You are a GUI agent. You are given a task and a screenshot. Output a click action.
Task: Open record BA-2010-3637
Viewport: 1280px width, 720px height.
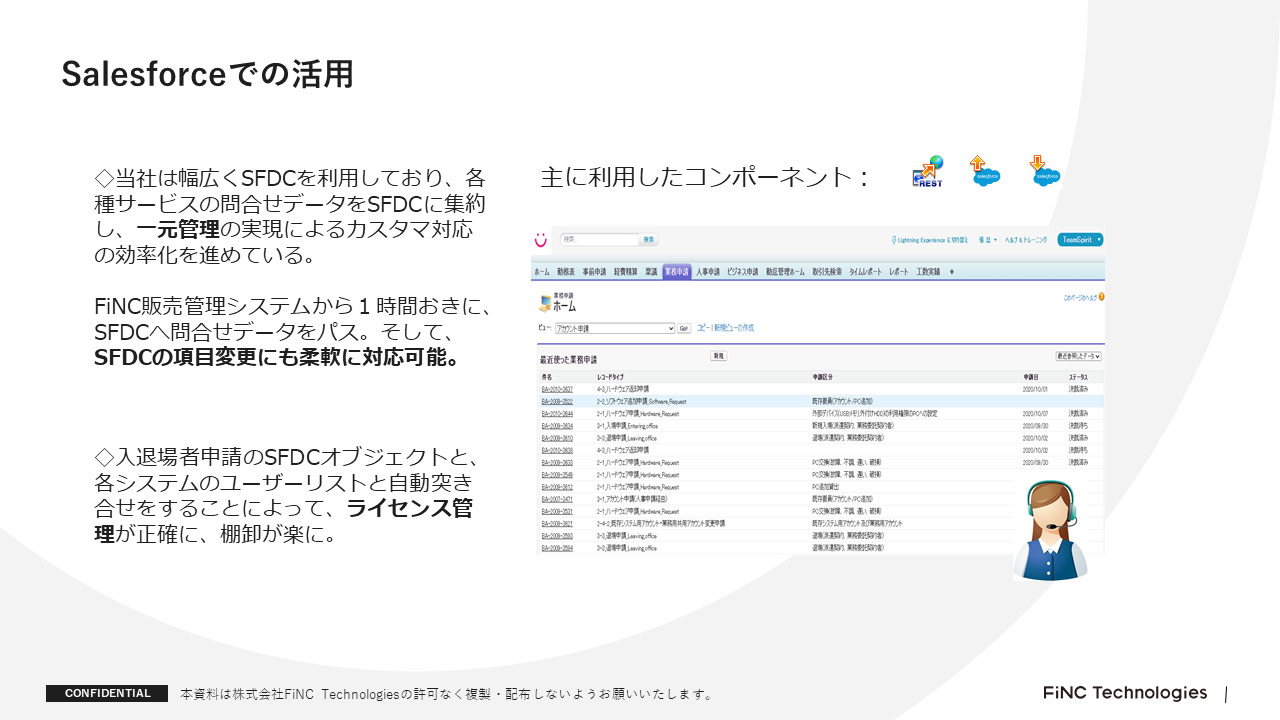(557, 389)
